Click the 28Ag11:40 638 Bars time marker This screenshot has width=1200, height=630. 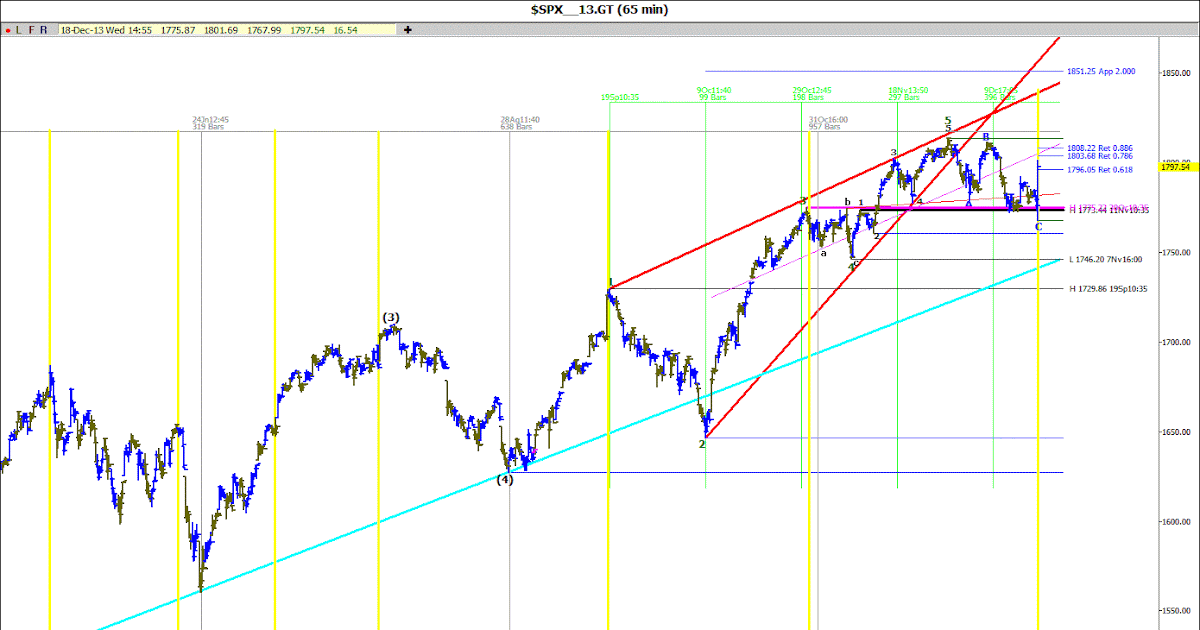pos(520,123)
